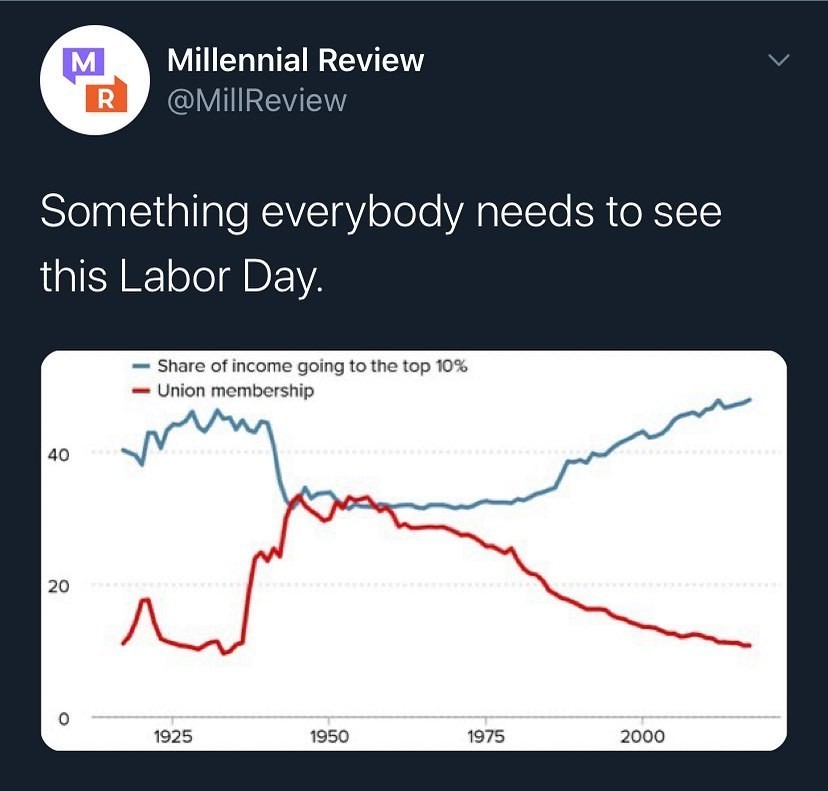Image resolution: width=828 pixels, height=791 pixels.
Task: Click the 20 y-axis label
Action: [58, 587]
